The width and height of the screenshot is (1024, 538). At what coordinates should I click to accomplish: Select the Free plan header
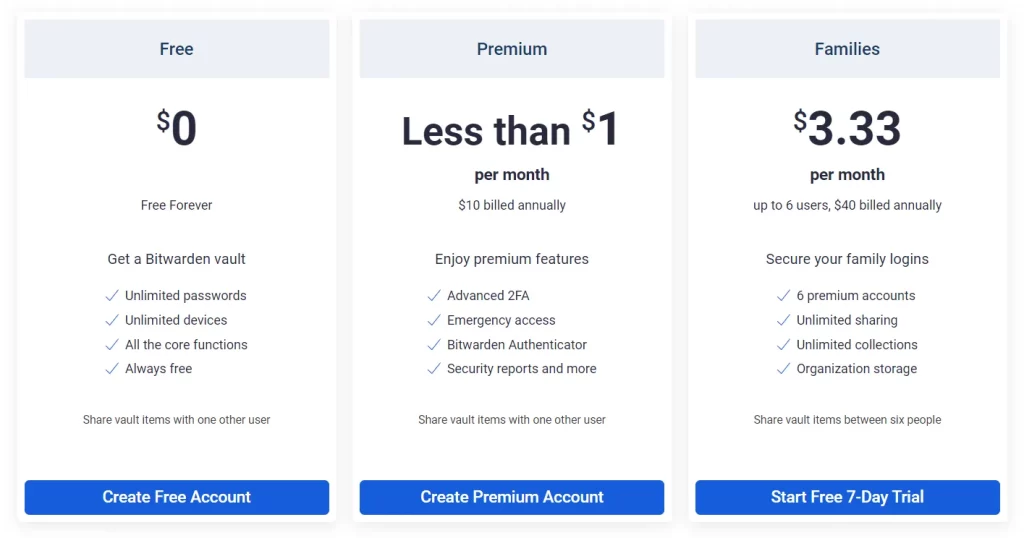click(x=176, y=49)
